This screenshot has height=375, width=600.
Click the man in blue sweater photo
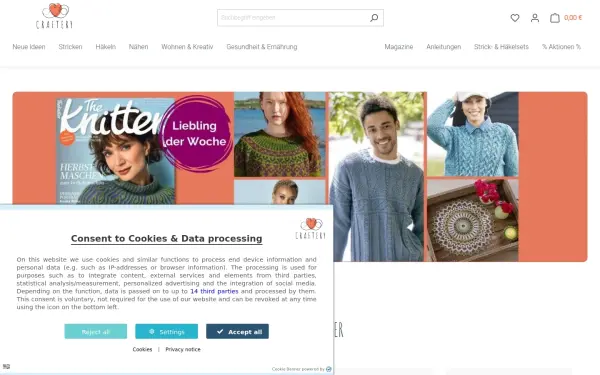(377, 176)
